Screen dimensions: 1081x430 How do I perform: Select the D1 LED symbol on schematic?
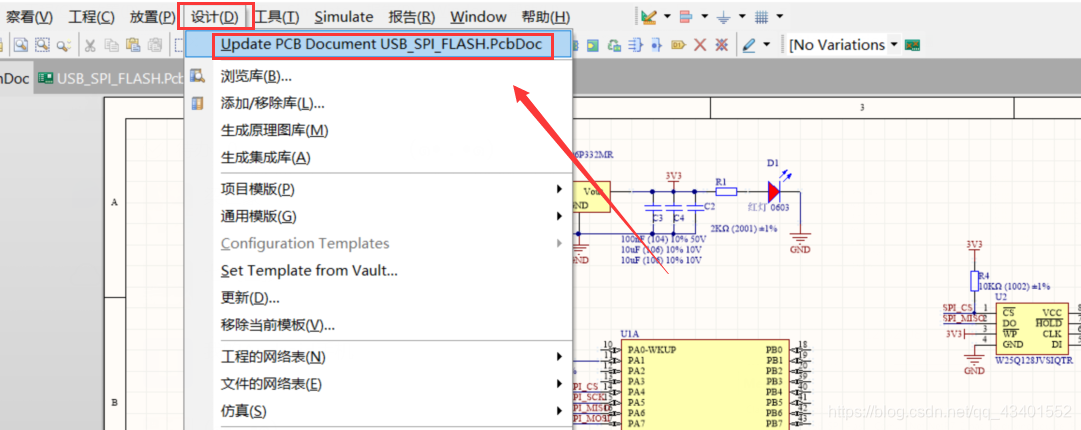774,191
